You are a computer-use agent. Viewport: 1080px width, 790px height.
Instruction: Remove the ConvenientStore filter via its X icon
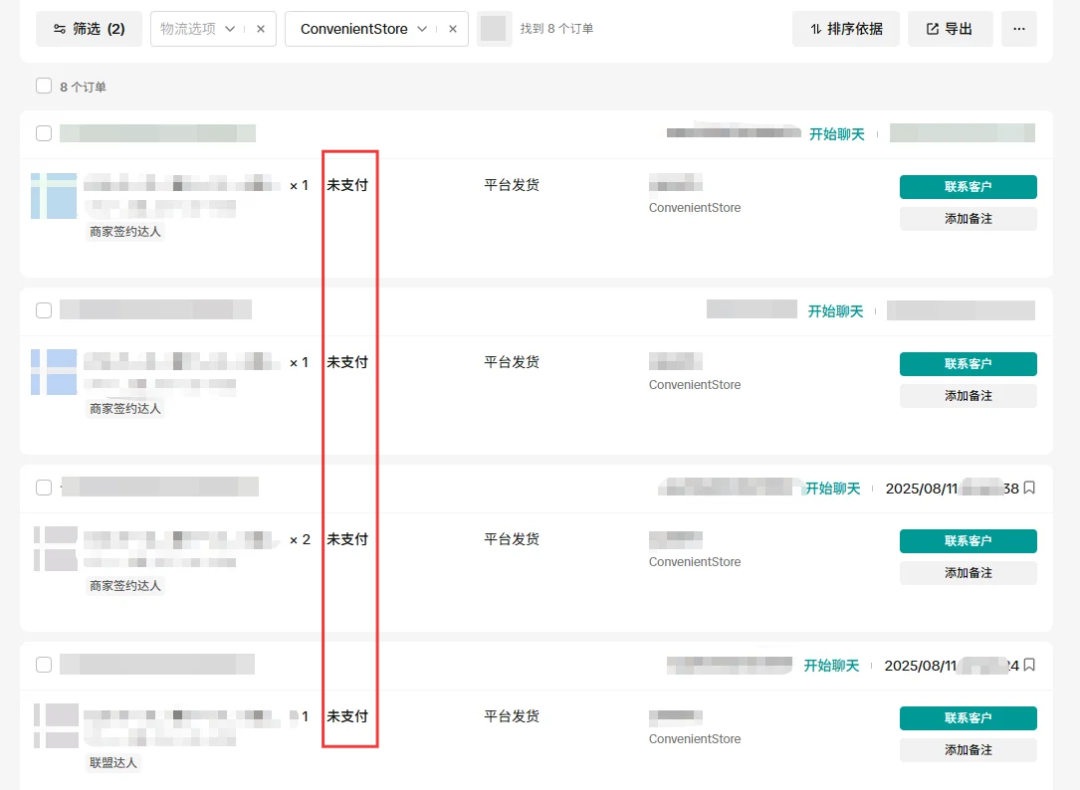pos(453,29)
